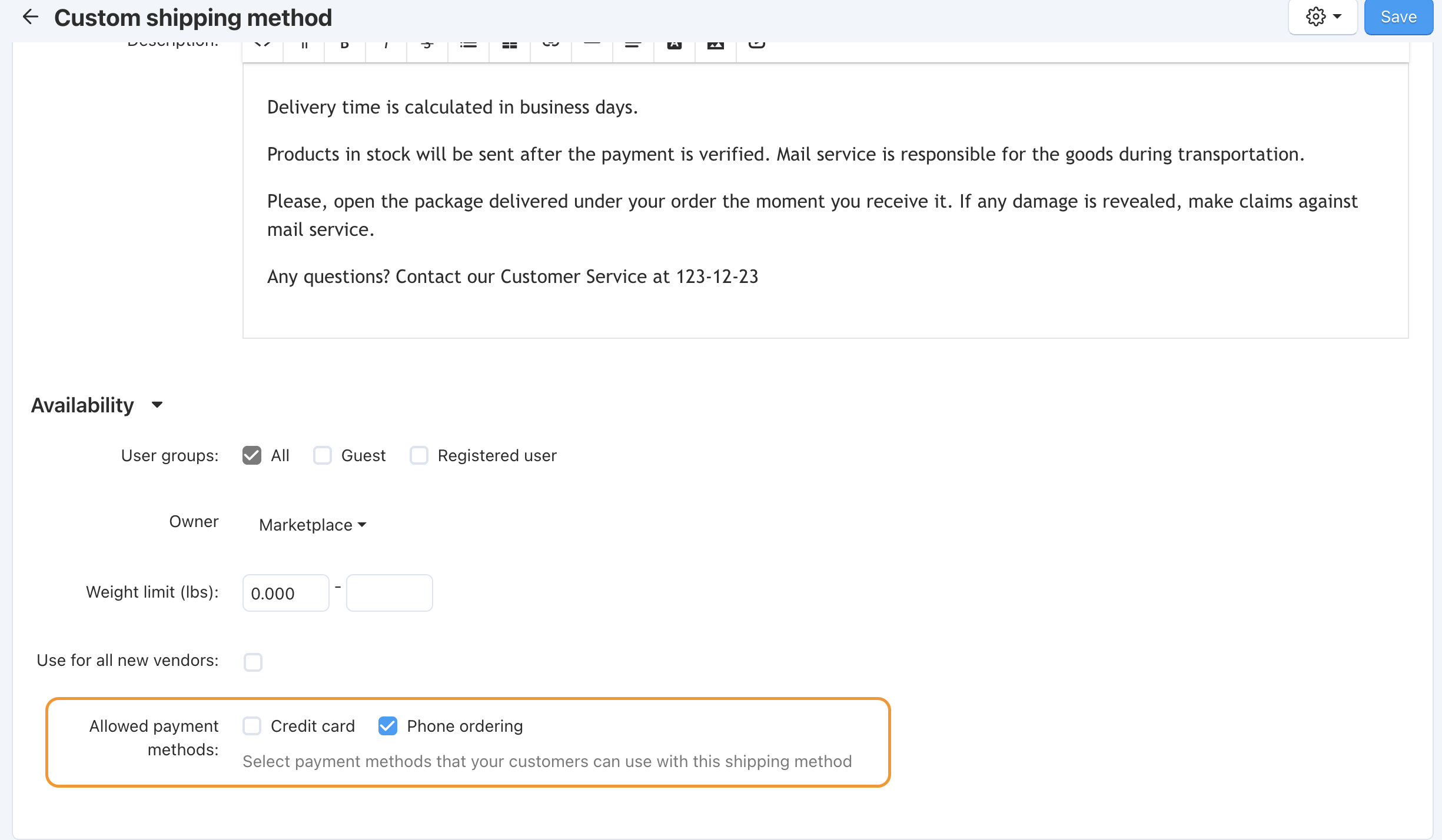The height and width of the screenshot is (840, 1442).
Task: Open the gear settings dropdown
Action: 1323,17
